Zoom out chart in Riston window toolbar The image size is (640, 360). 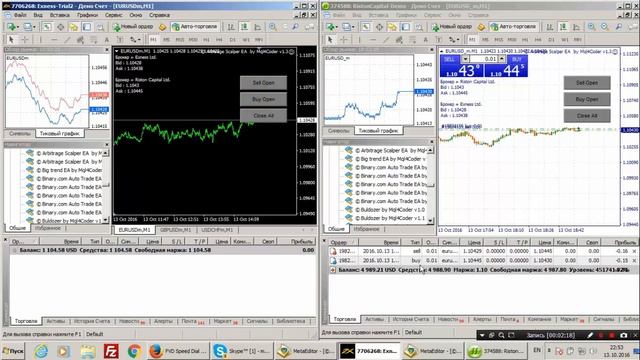coord(604,27)
